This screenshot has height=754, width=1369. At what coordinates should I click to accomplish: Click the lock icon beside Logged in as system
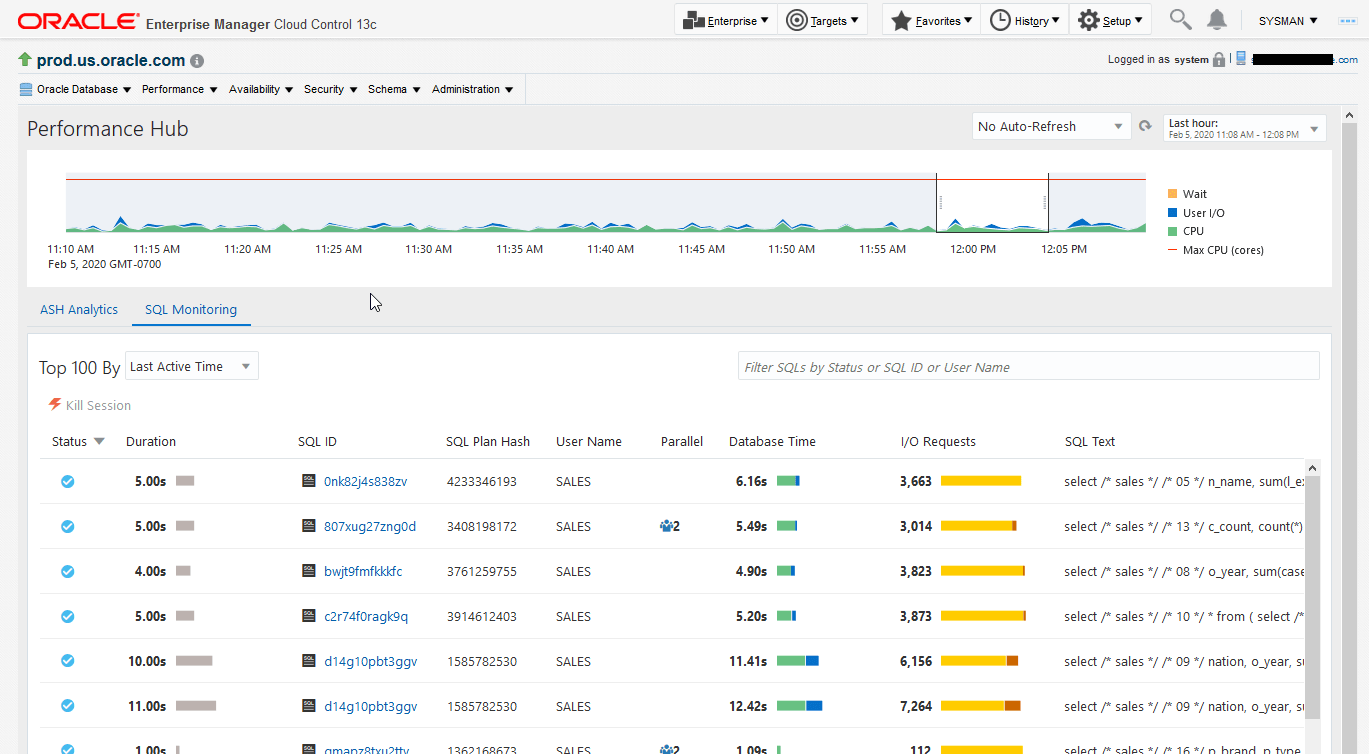tap(1219, 60)
